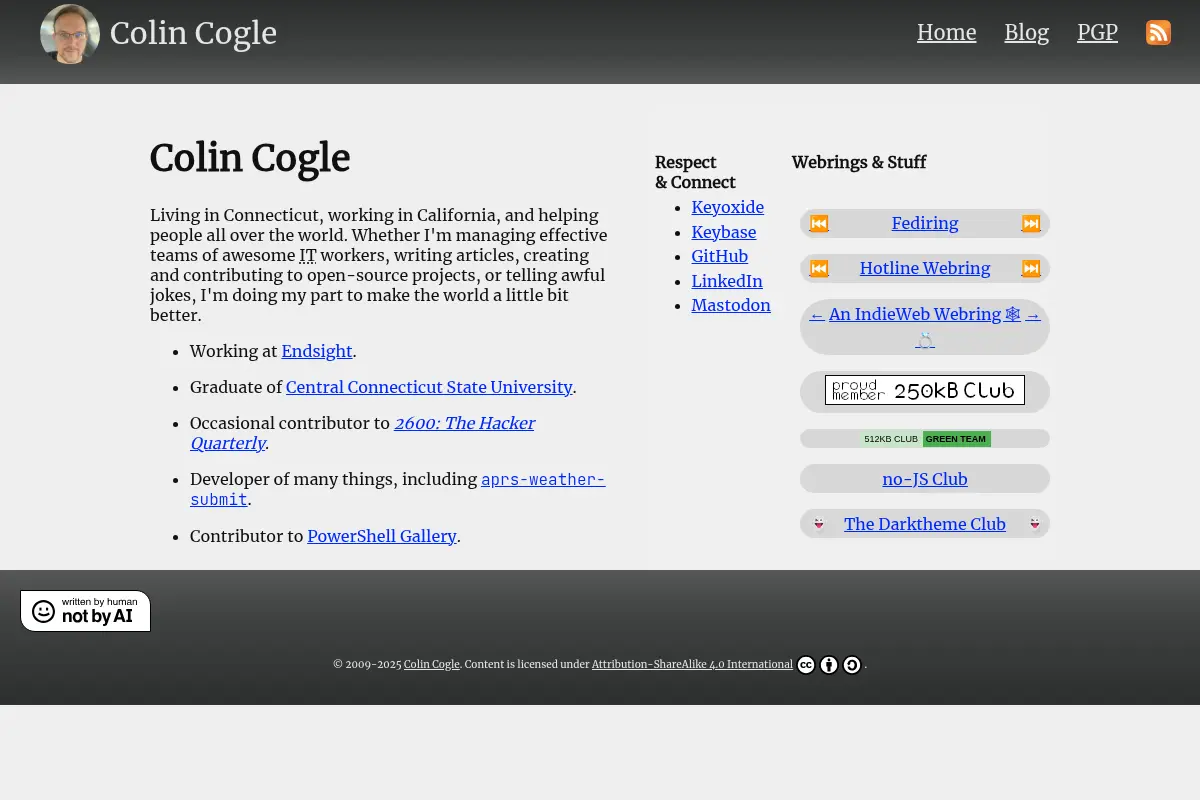Follow the Endsight link
This screenshot has width=1200, height=800.
pos(317,351)
